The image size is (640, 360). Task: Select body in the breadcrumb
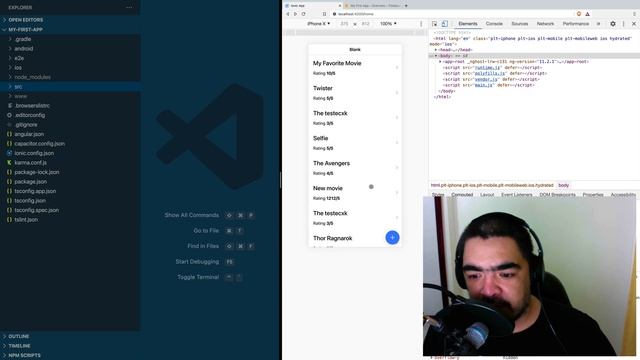[564, 185]
